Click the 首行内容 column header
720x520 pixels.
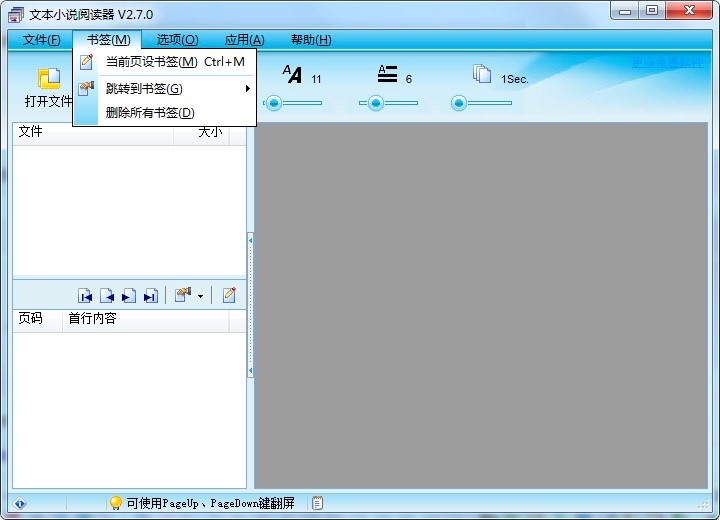(x=146, y=320)
